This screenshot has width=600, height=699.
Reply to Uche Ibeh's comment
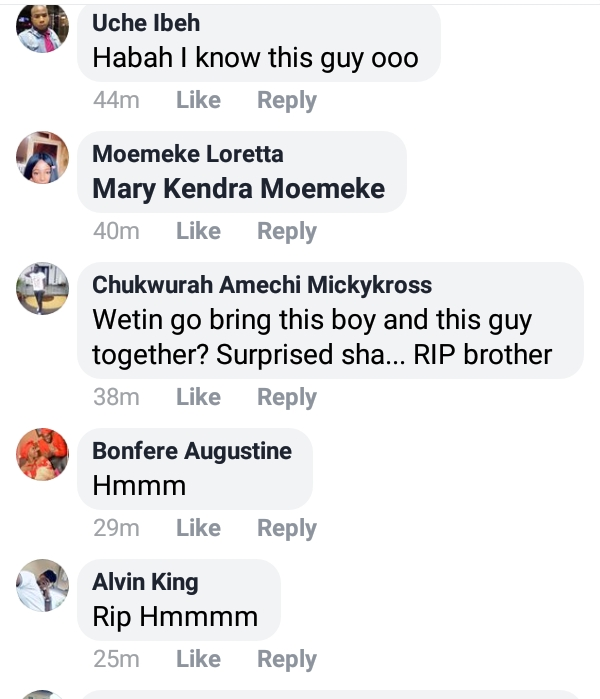point(286,100)
